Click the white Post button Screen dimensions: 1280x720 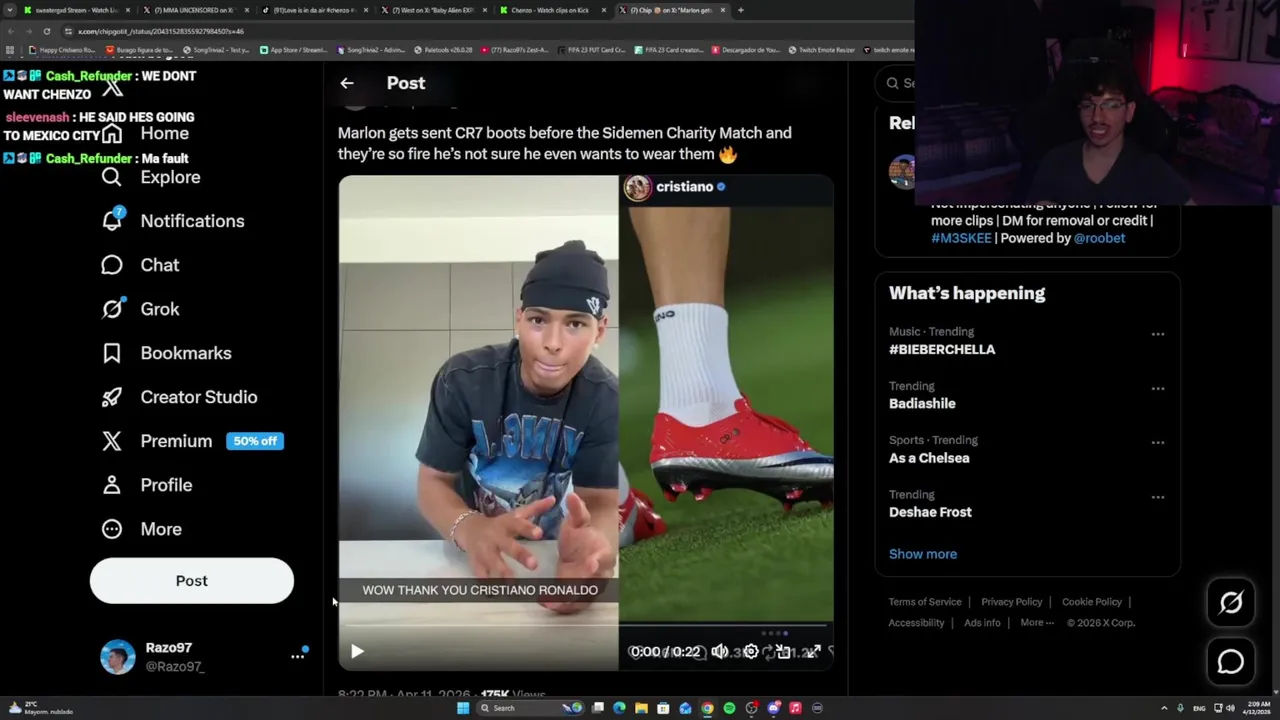click(192, 581)
